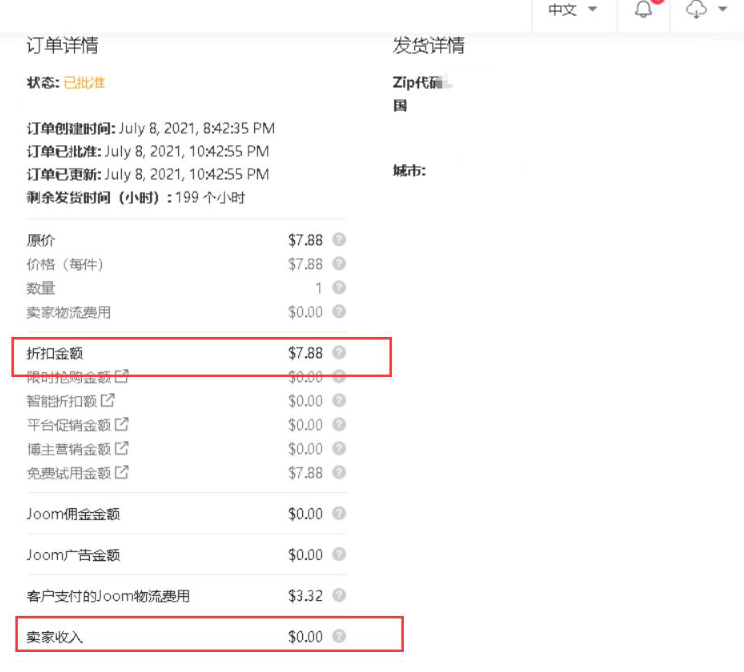
Task: Click the 发货详情 section heading
Action: [428, 46]
